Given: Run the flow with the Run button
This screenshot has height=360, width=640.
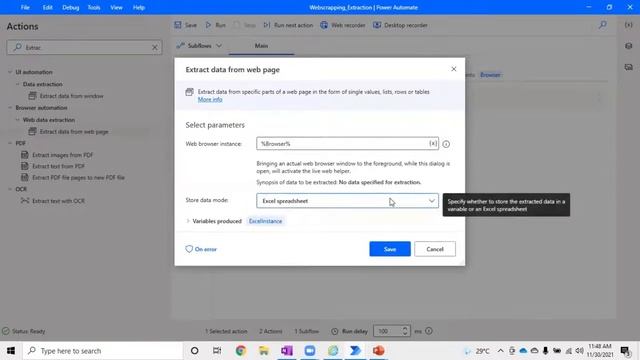Looking at the screenshot, I should coord(216,25).
